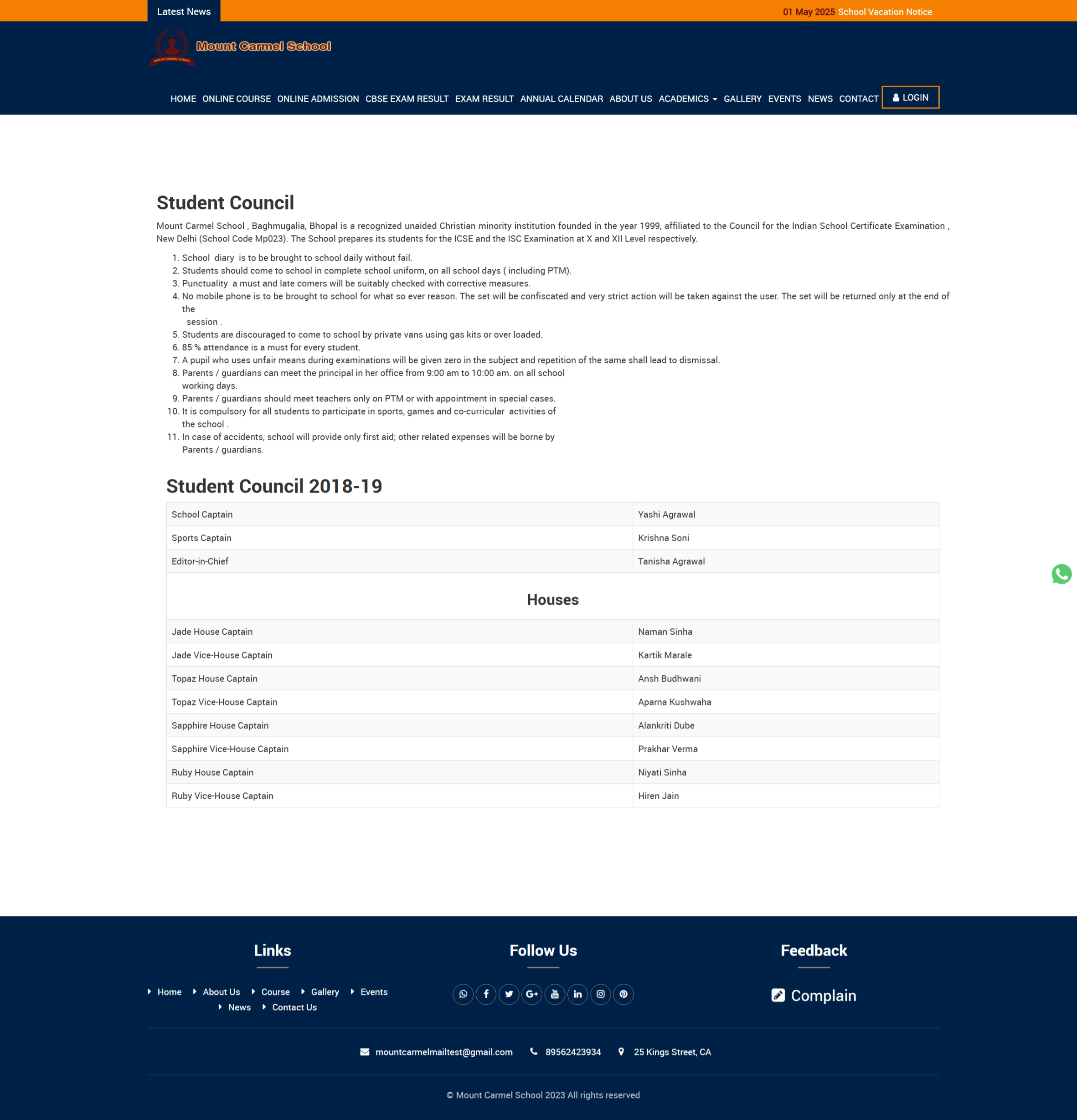Follow the footer Course link
This screenshot has width=1077, height=1120.
276,992
